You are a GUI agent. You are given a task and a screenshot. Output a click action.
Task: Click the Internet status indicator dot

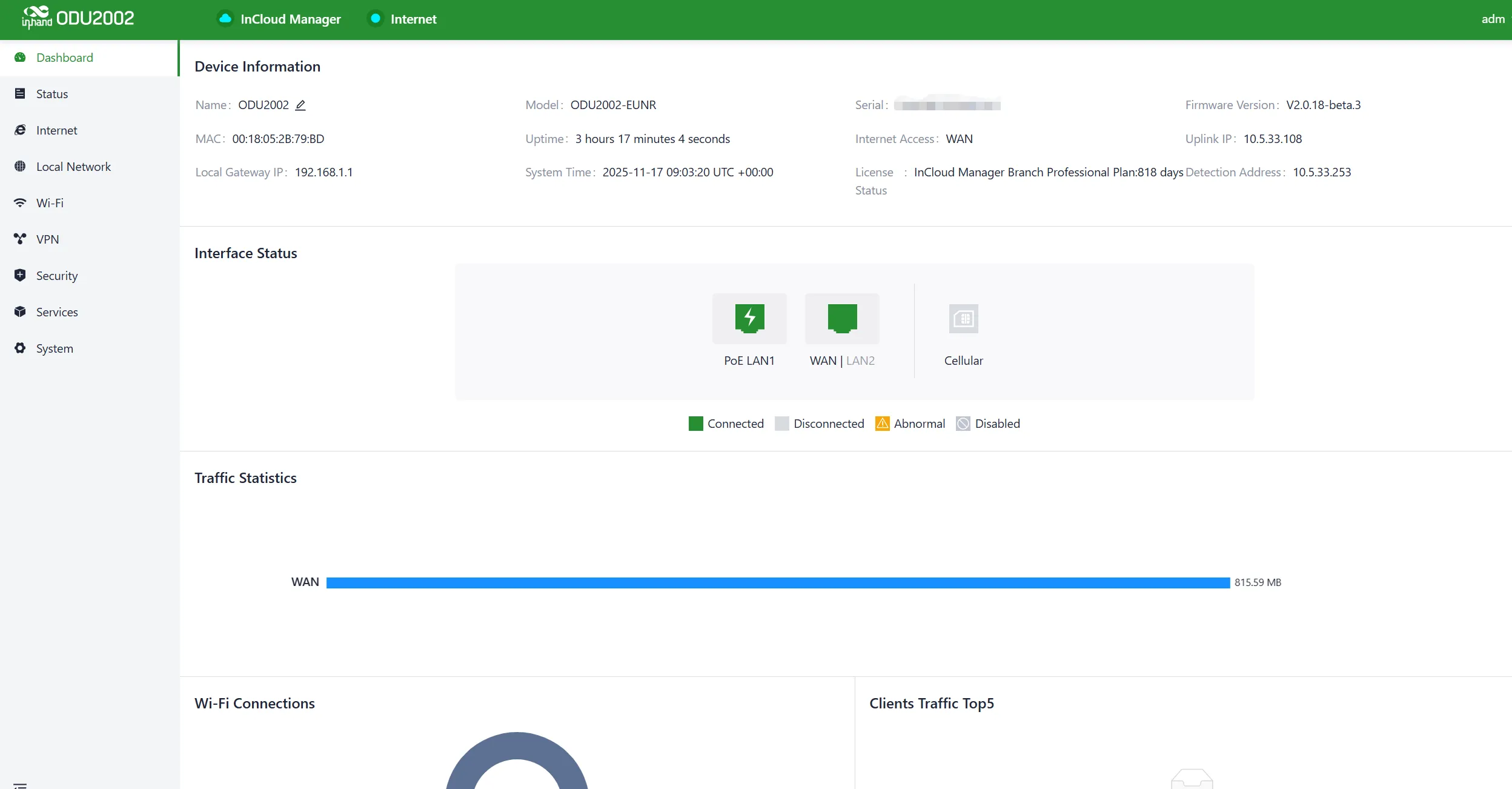pos(376,19)
